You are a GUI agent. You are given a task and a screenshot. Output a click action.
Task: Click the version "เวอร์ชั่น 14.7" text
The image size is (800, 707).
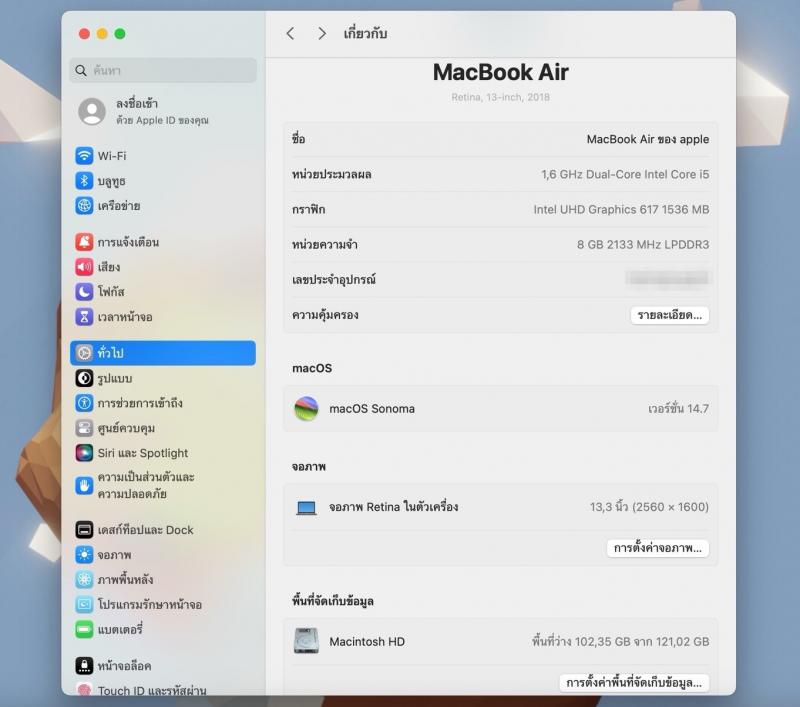pyautogui.click(x=678, y=409)
